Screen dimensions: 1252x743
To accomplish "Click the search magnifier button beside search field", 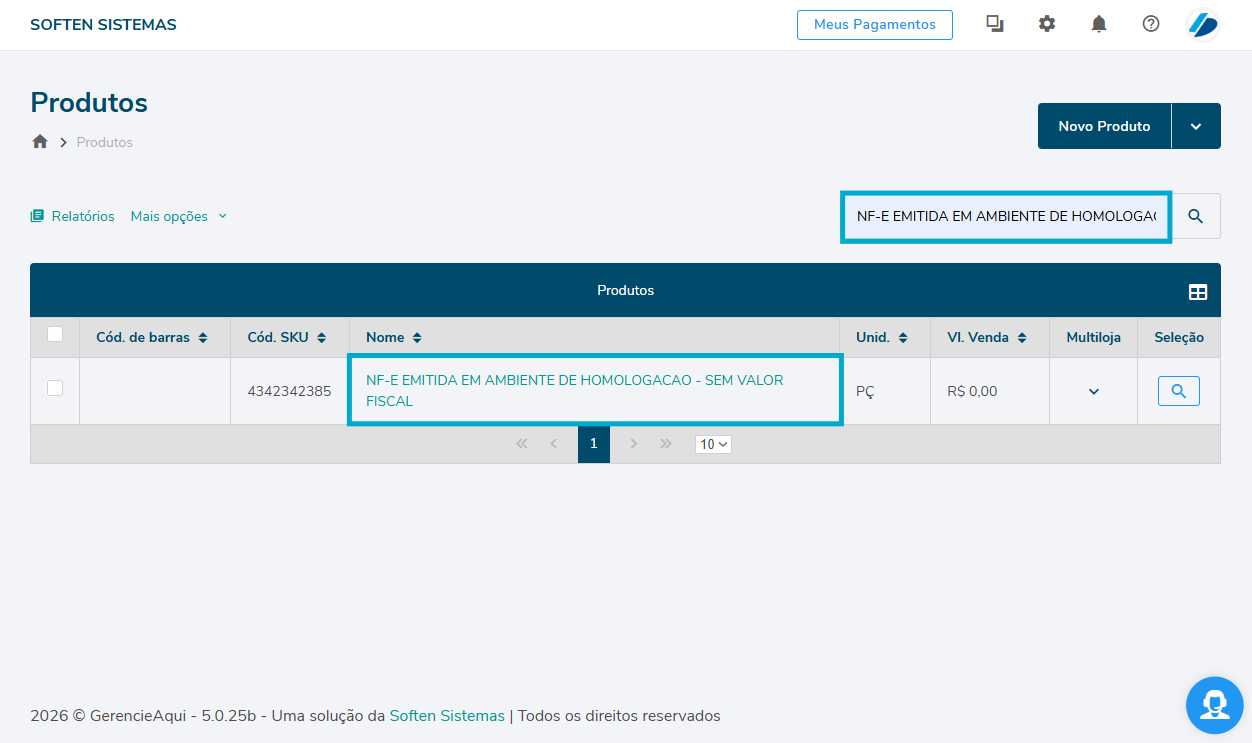I will coord(1195,216).
